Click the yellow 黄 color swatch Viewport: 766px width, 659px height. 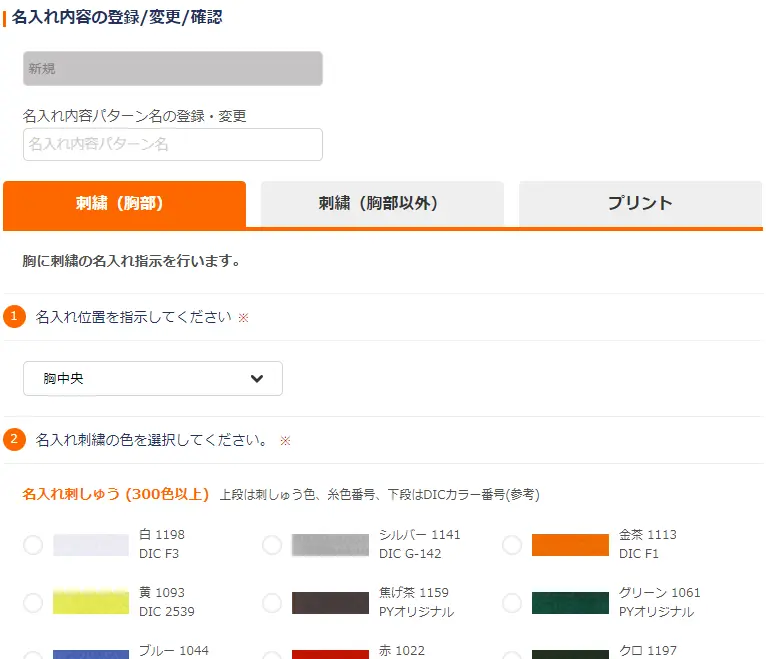pos(91,603)
